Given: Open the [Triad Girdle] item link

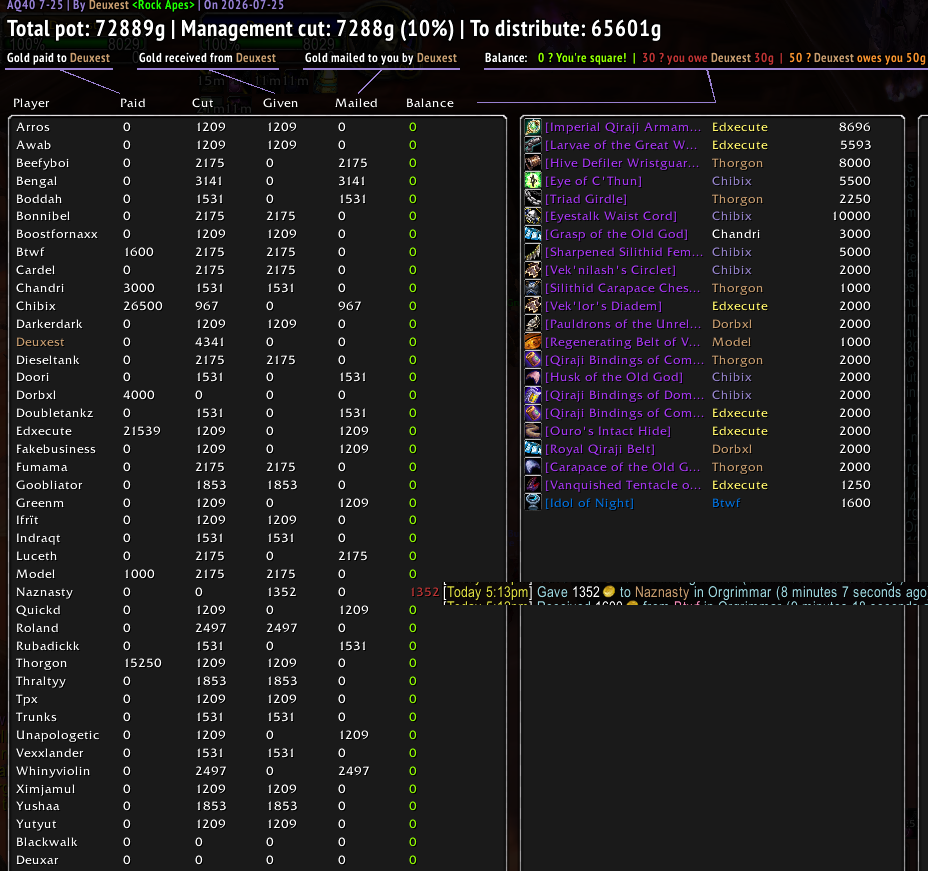Looking at the screenshot, I should [x=585, y=199].
